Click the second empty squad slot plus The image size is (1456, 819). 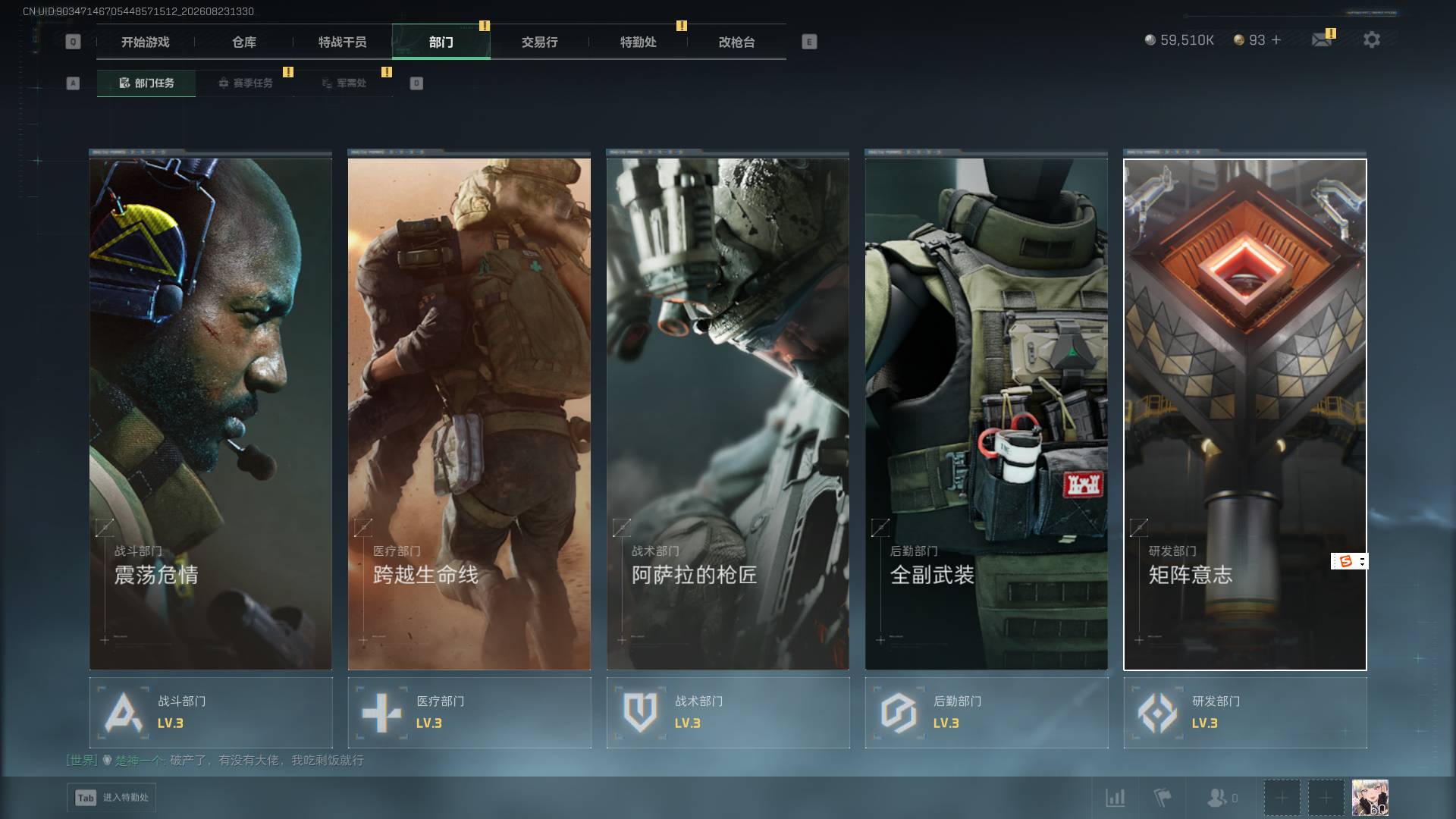(1326, 798)
